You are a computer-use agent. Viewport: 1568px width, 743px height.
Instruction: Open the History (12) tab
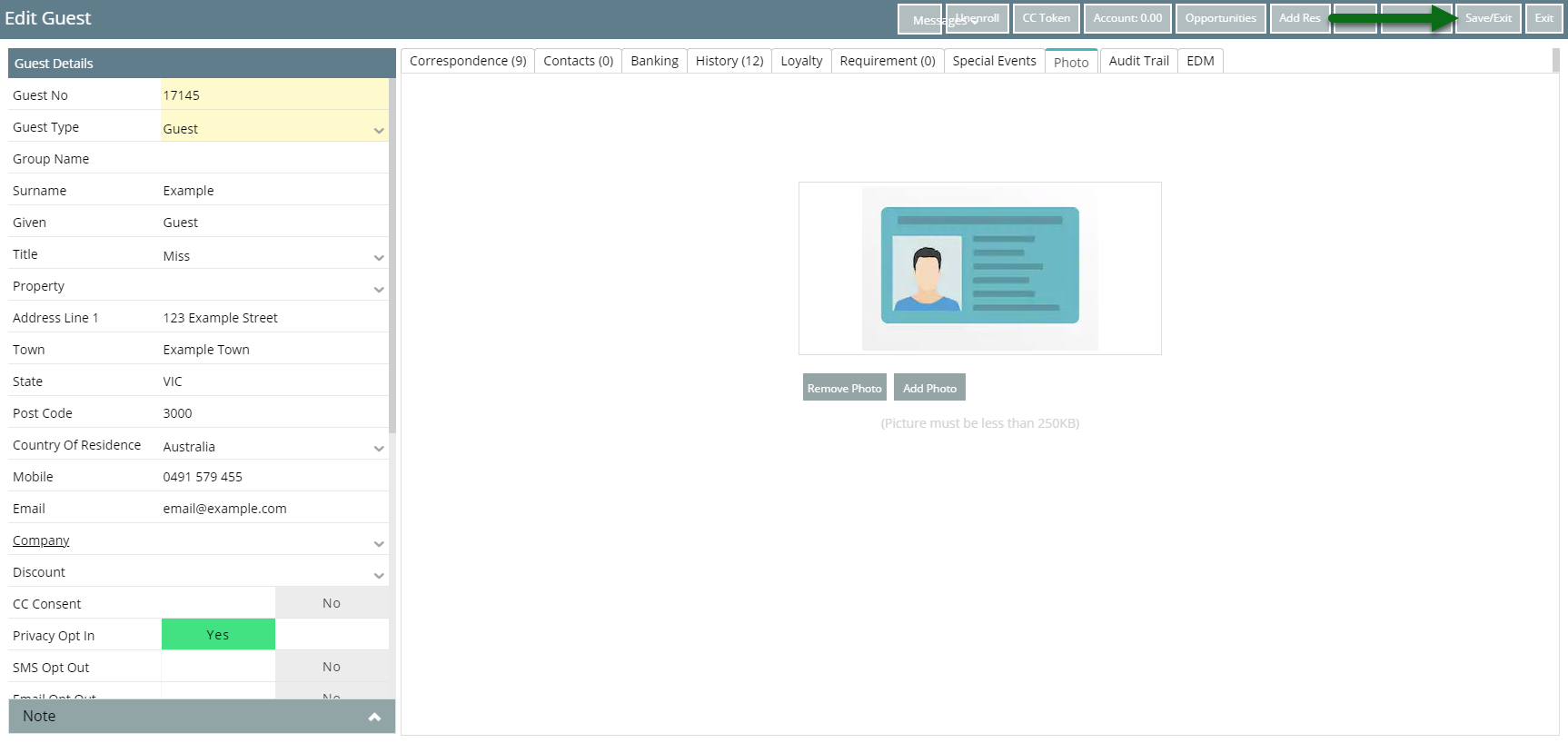click(729, 61)
